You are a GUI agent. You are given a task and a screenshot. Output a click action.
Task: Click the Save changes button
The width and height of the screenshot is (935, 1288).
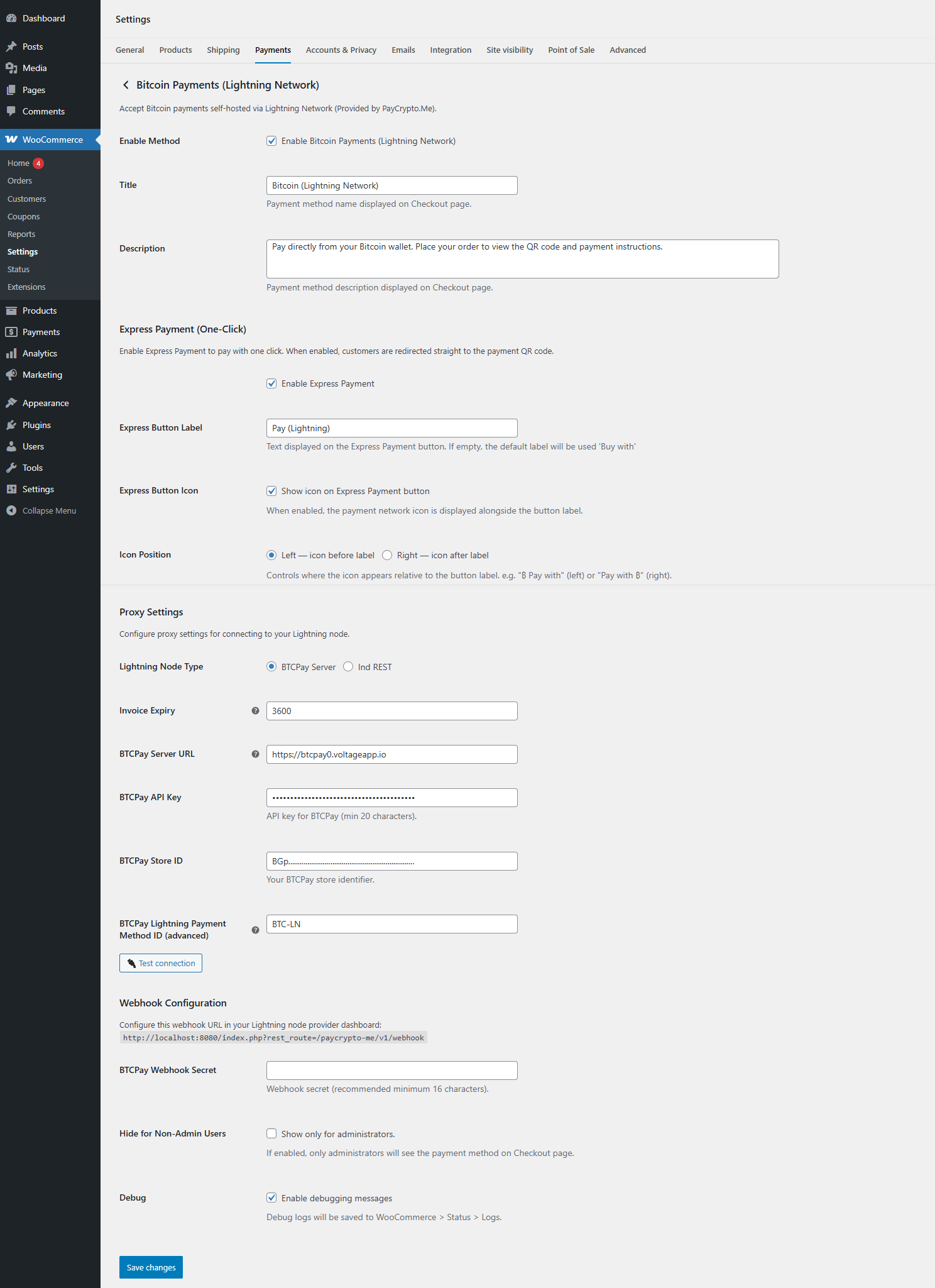(x=151, y=1267)
